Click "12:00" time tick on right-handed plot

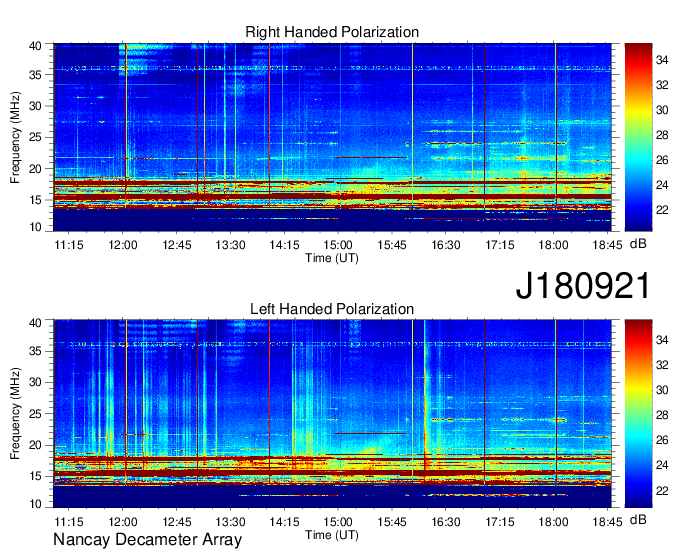click(123, 245)
